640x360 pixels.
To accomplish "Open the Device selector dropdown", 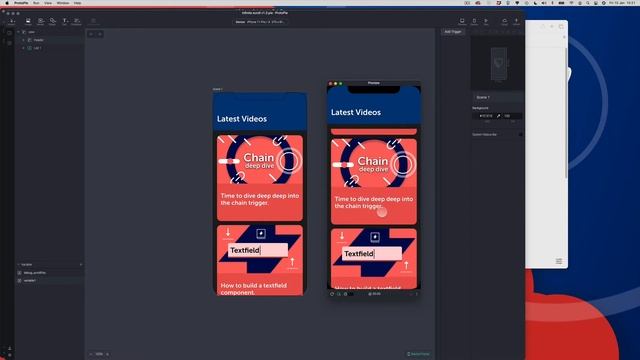I will [x=260, y=22].
